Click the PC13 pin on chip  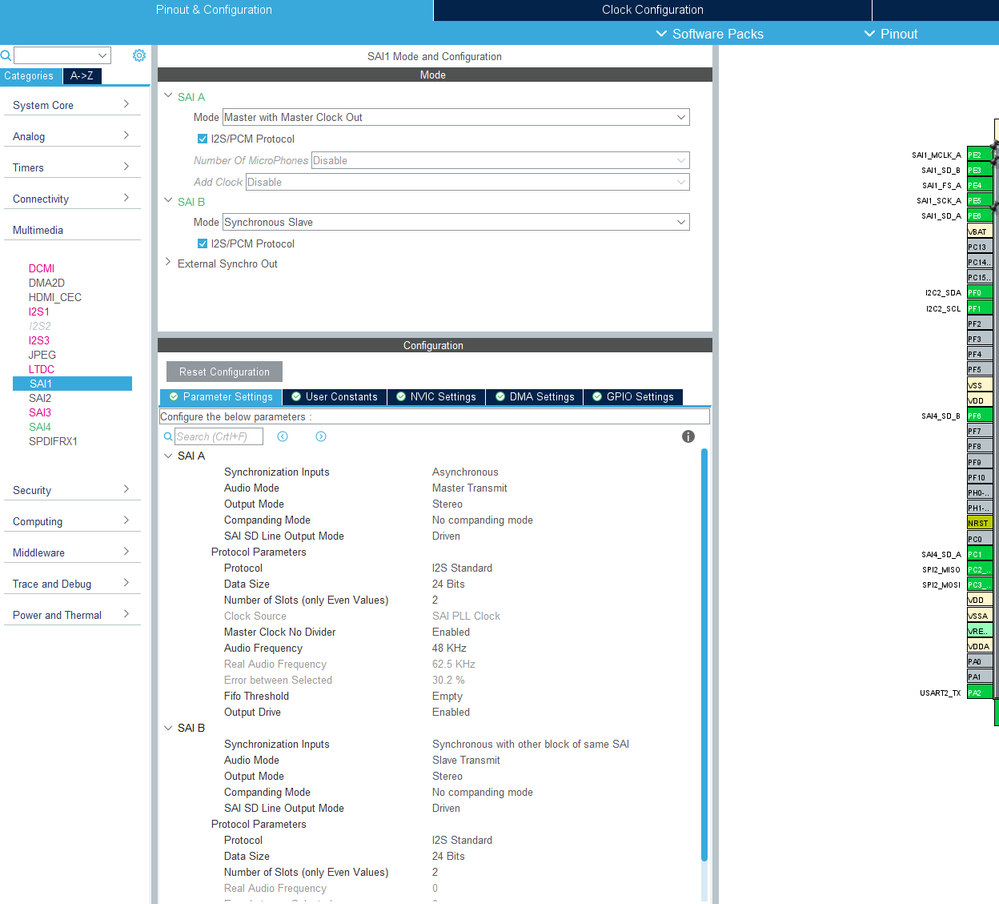click(979, 247)
